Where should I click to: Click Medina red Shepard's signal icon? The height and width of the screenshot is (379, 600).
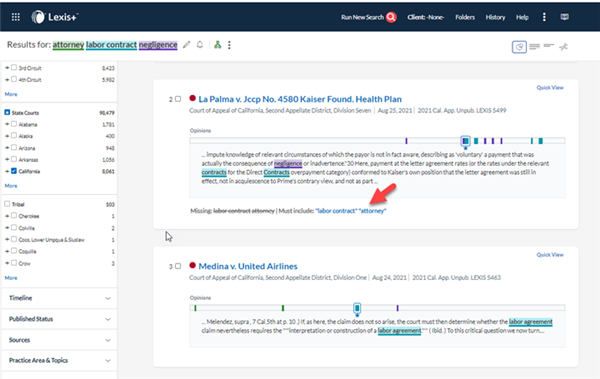pos(192,265)
